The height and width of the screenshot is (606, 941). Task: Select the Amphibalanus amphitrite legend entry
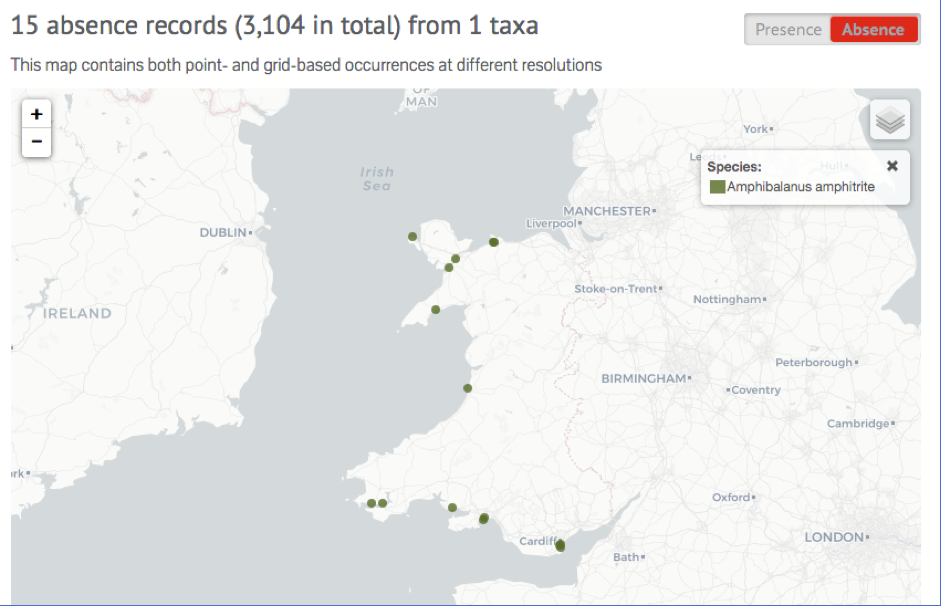(x=800, y=186)
